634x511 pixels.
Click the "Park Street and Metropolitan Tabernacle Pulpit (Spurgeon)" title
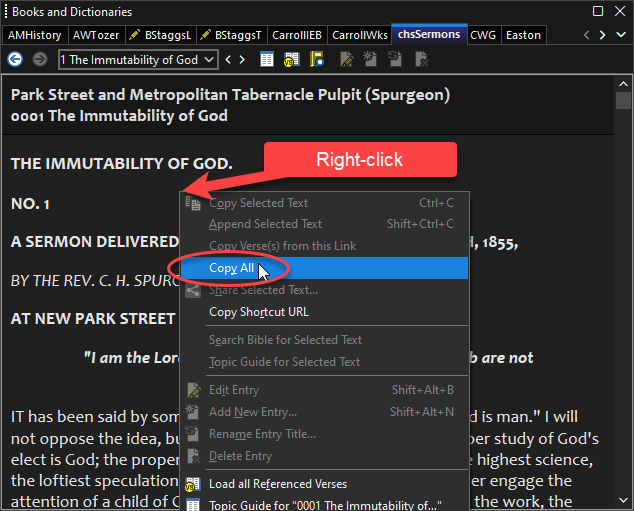230,95
